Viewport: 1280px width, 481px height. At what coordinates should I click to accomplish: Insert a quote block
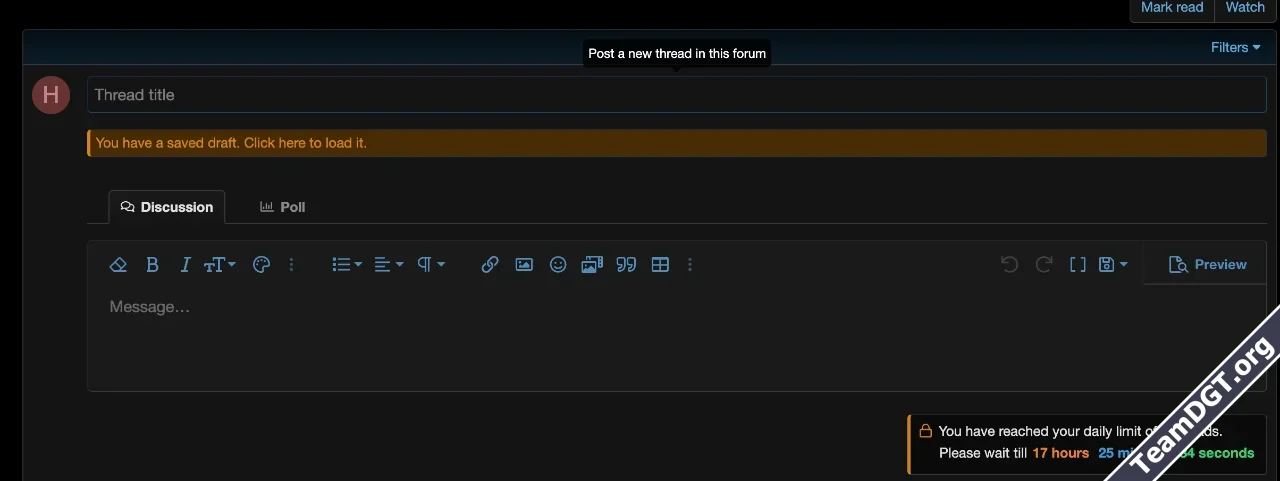tap(626, 265)
